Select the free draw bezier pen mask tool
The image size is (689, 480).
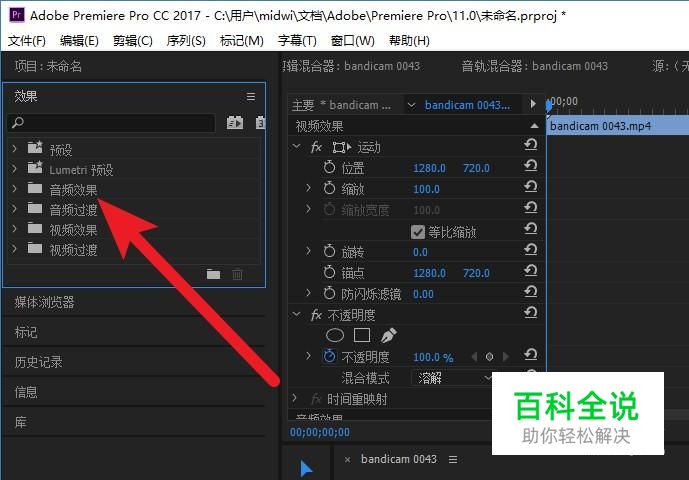pyautogui.click(x=388, y=335)
